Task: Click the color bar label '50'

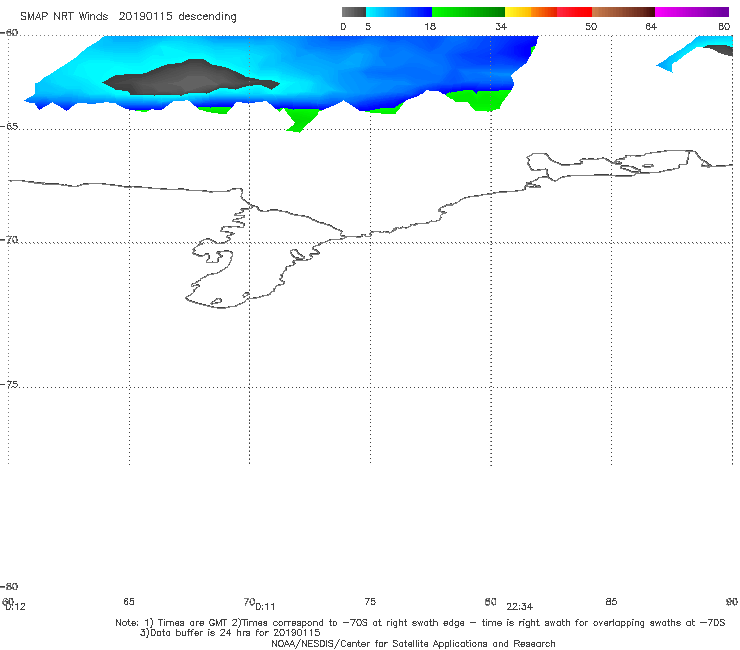Action: pyautogui.click(x=591, y=26)
